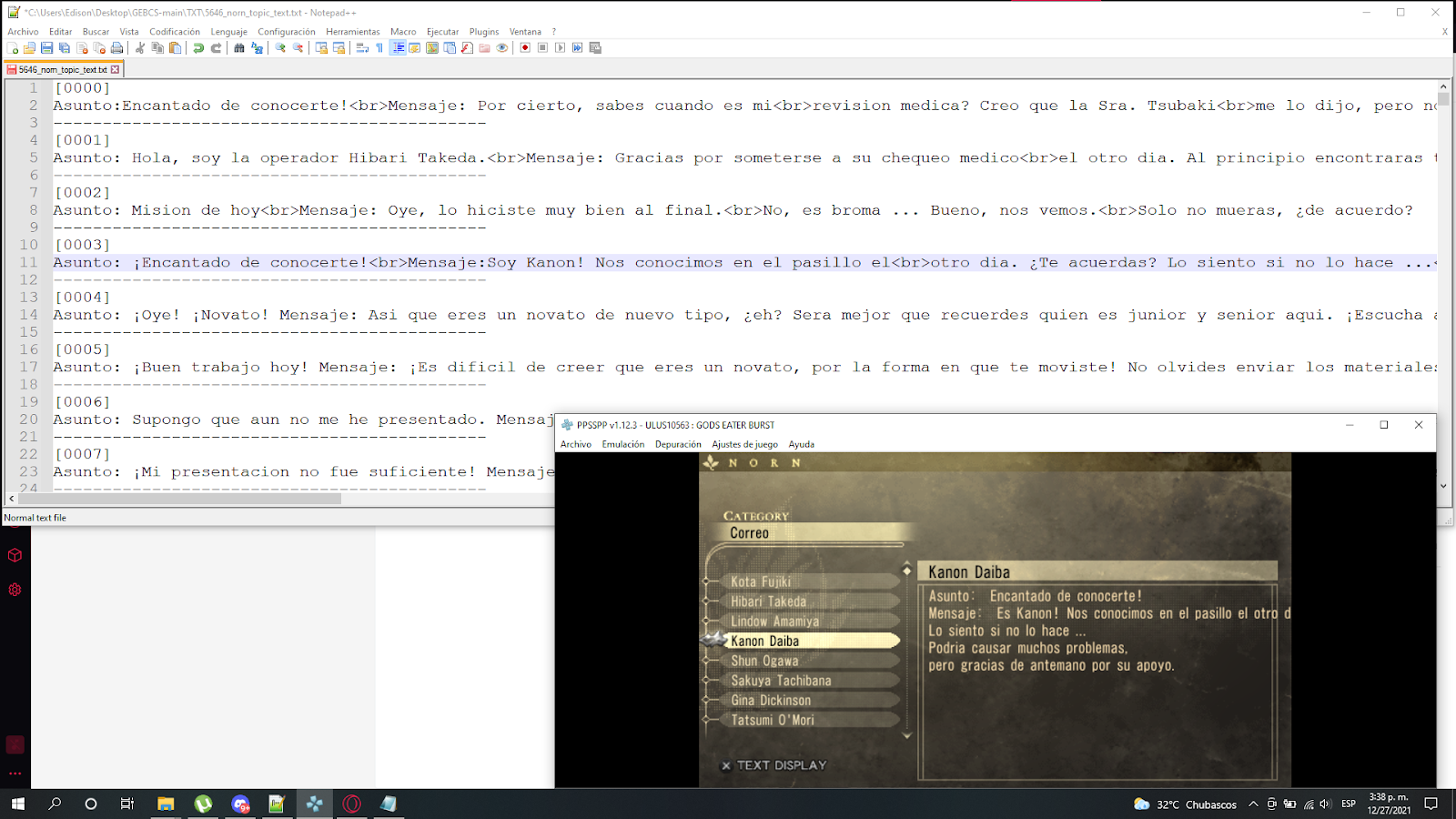
Task: Open the Codificación menu
Action: point(175,32)
